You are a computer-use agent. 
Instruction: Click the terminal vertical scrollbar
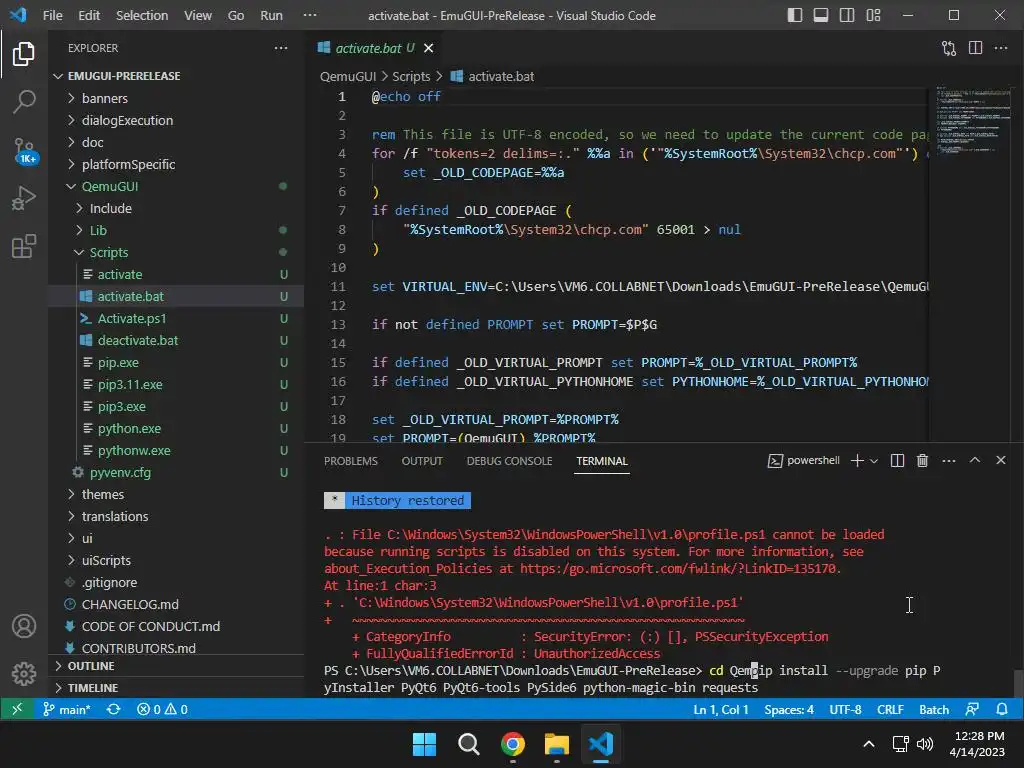[x=1017, y=684]
